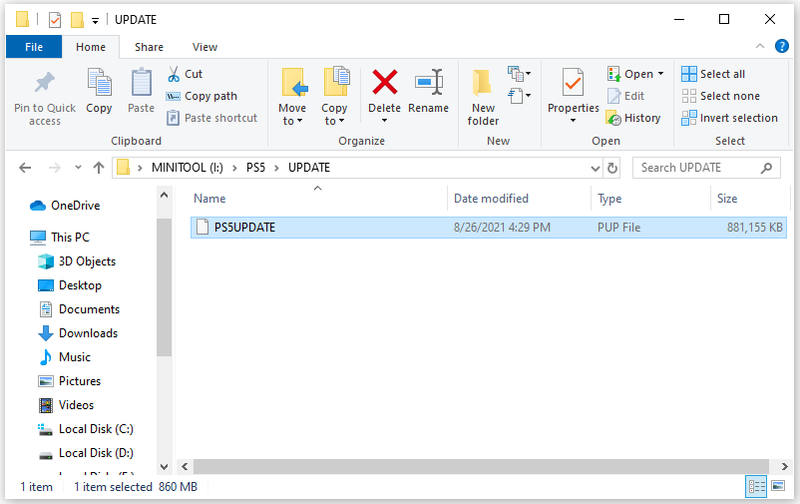The width and height of the screenshot is (800, 504).
Task: Copy path of PS5UPDATE file
Action: (202, 96)
